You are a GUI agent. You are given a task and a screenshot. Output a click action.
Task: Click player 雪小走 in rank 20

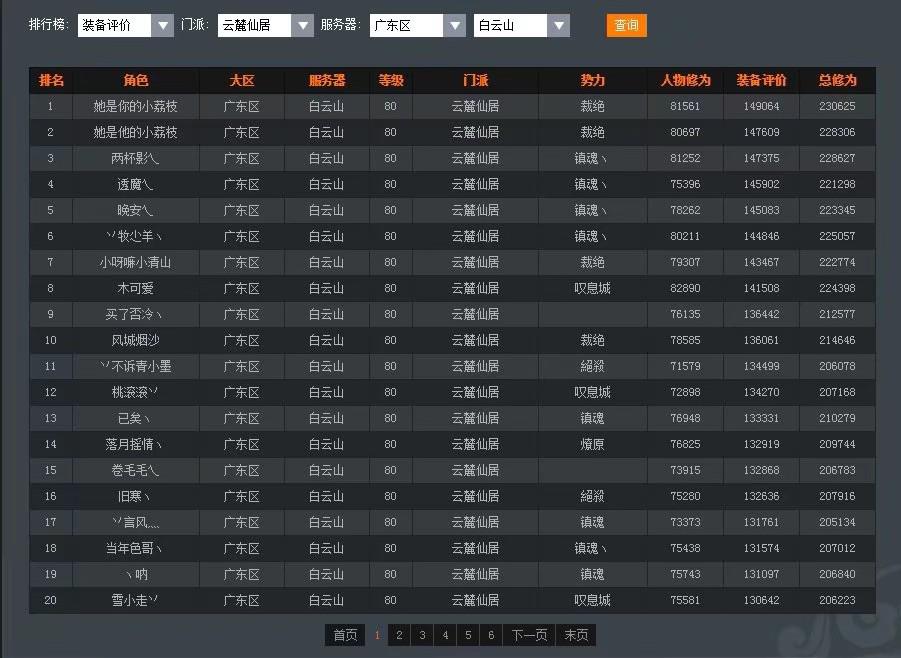coord(135,600)
